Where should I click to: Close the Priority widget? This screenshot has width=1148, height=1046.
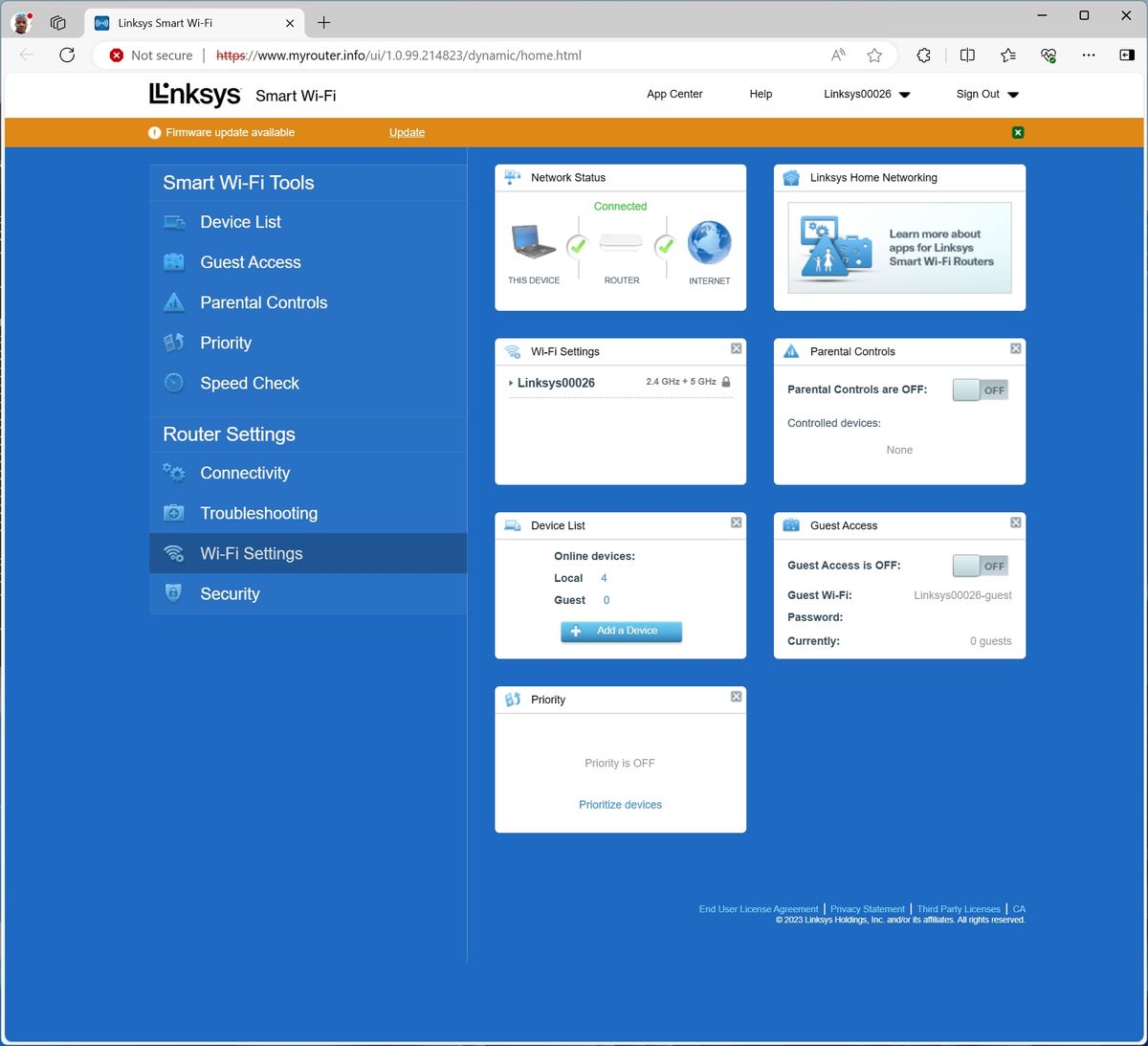click(736, 697)
